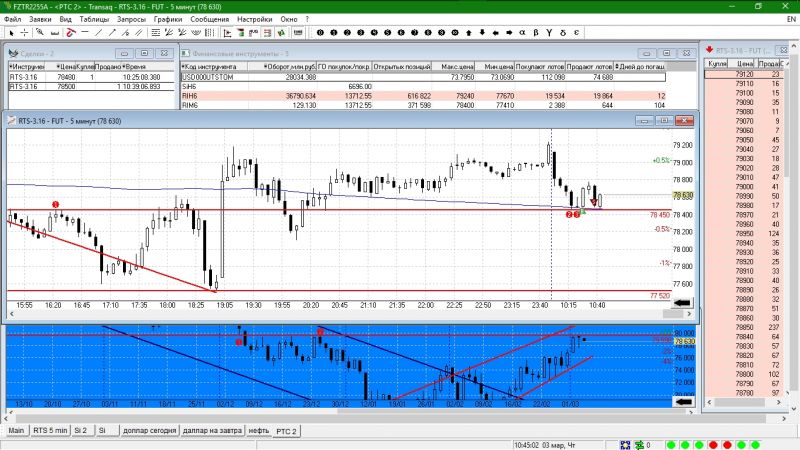Close the RTS-3.16 5-minute chart window
This screenshot has height=450, width=800.
[684, 120]
